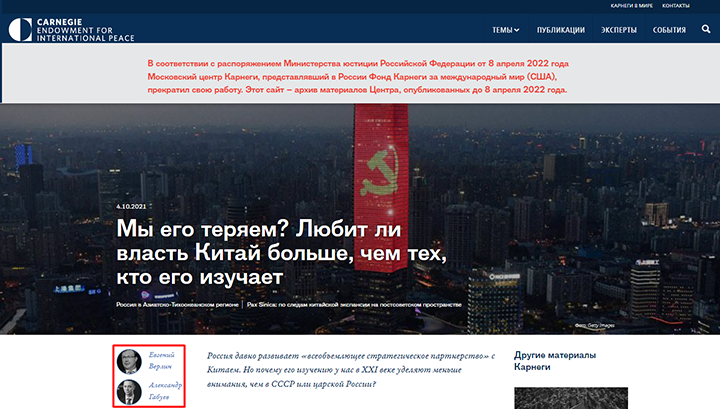Click the chevron next to Темы
The image size is (720, 409).
click(517, 30)
